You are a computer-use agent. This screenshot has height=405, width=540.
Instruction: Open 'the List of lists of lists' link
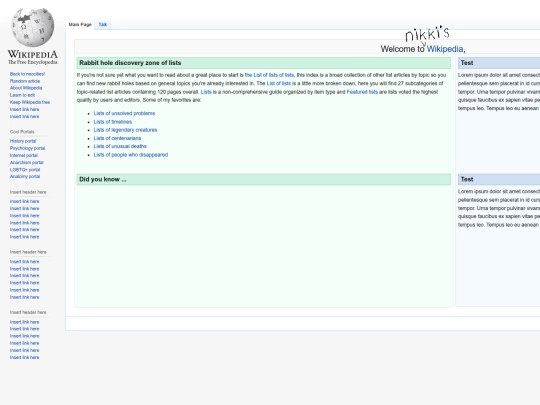tap(269, 75)
